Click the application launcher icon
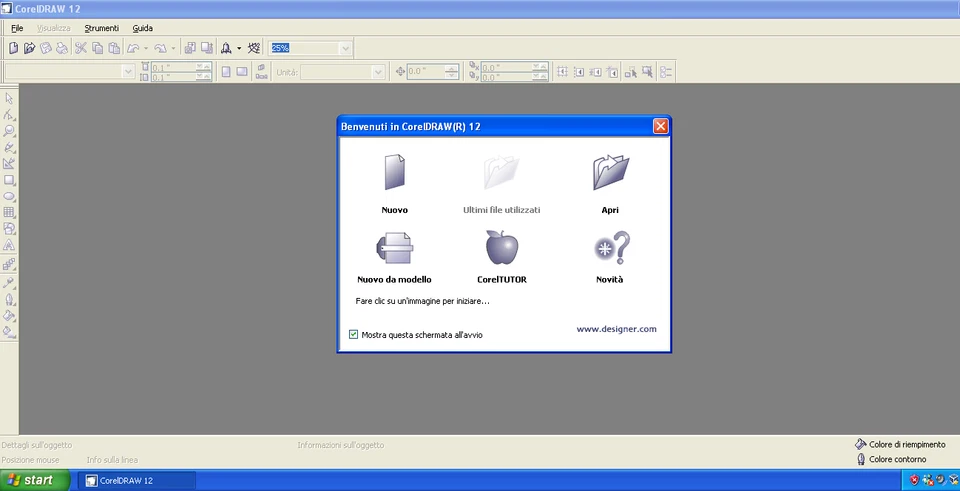The height and width of the screenshot is (491, 960). click(x=227, y=48)
